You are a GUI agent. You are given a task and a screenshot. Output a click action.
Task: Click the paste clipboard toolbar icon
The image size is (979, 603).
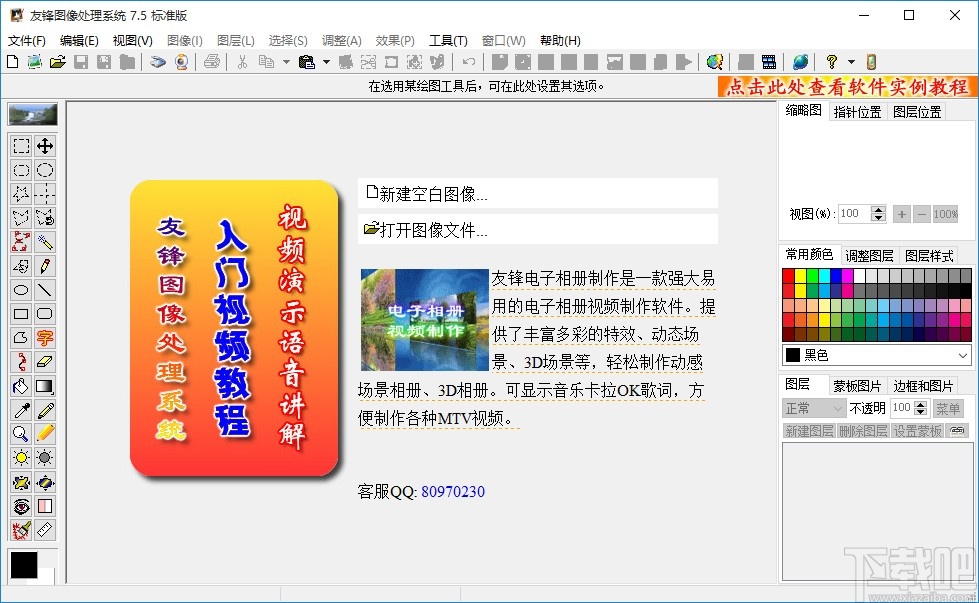click(307, 62)
